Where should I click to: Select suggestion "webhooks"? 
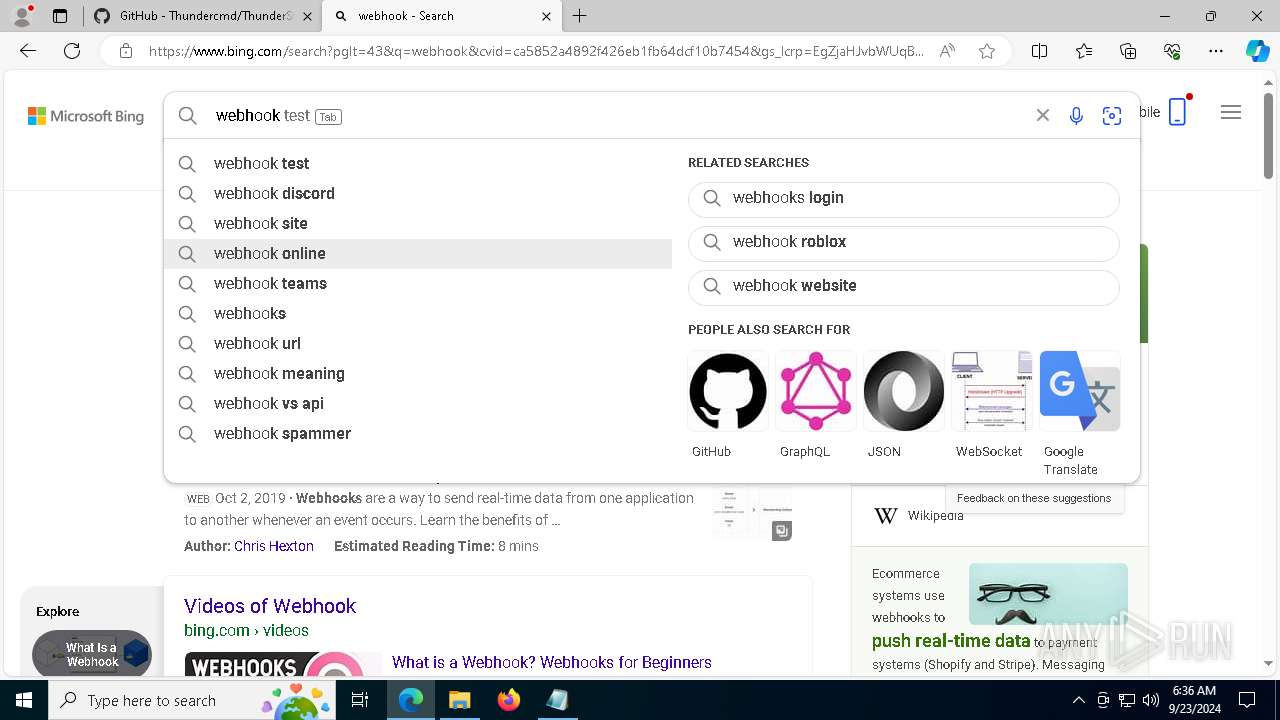(x=418, y=314)
